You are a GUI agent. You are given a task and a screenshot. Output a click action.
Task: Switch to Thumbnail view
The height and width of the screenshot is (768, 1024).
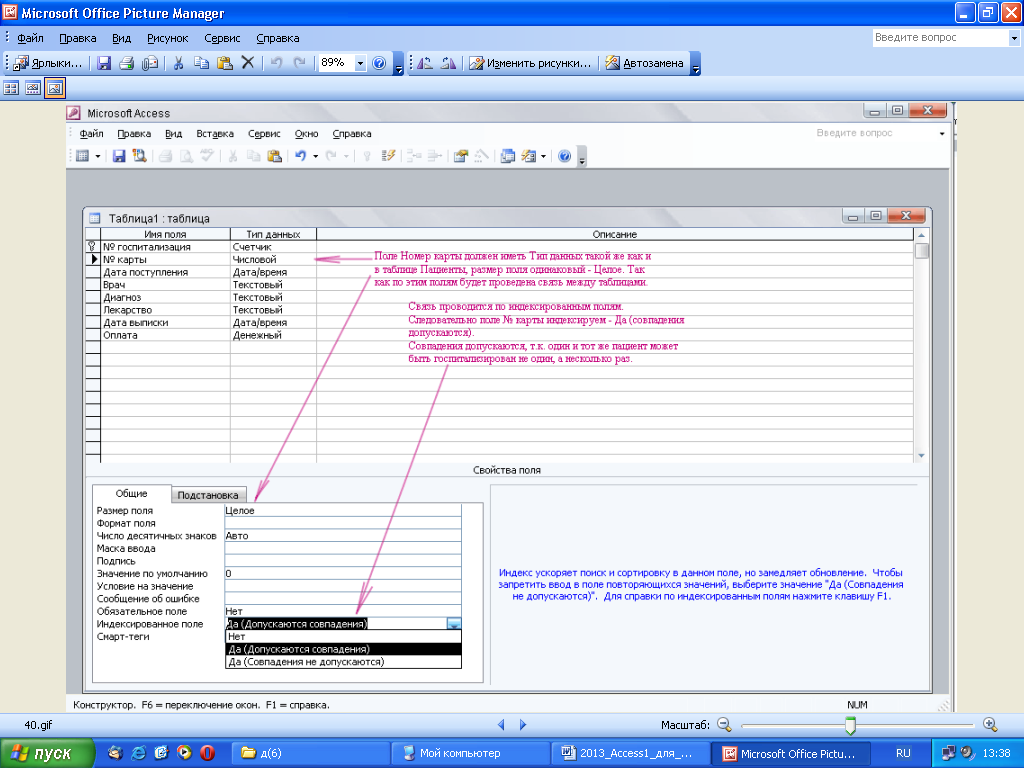pyautogui.click(x=11, y=88)
